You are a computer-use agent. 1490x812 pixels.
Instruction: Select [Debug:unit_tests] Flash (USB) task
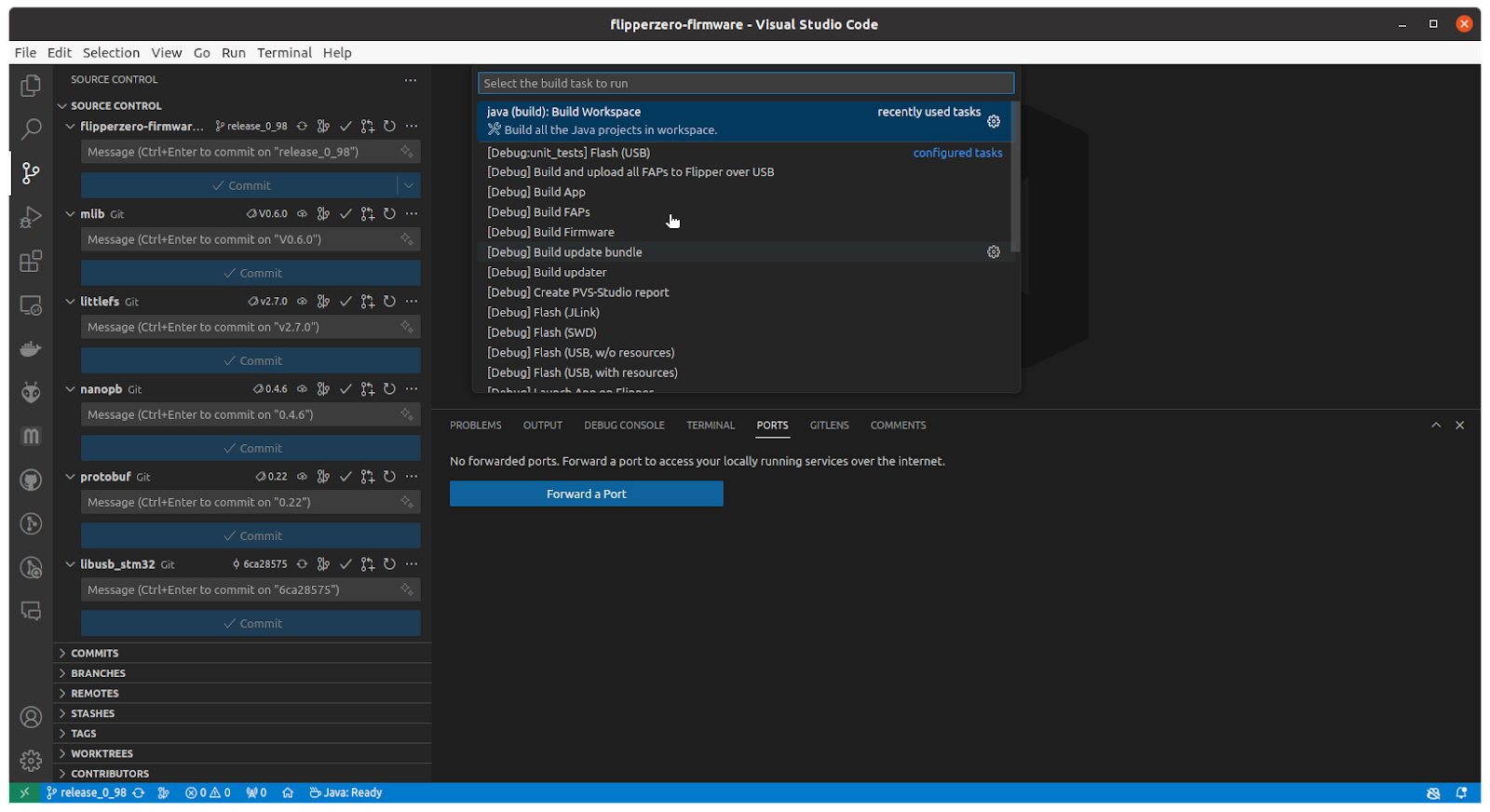[x=745, y=153]
